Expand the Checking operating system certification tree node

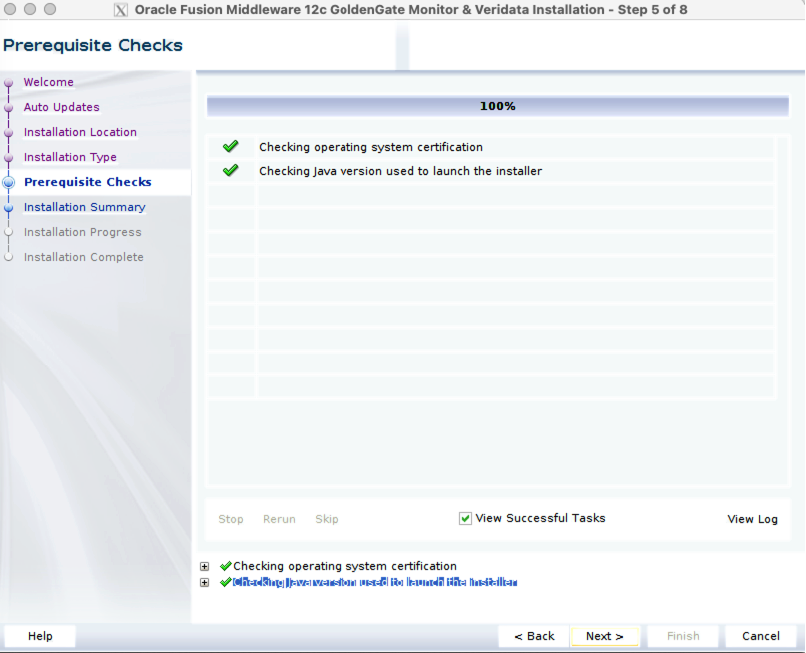205,567
